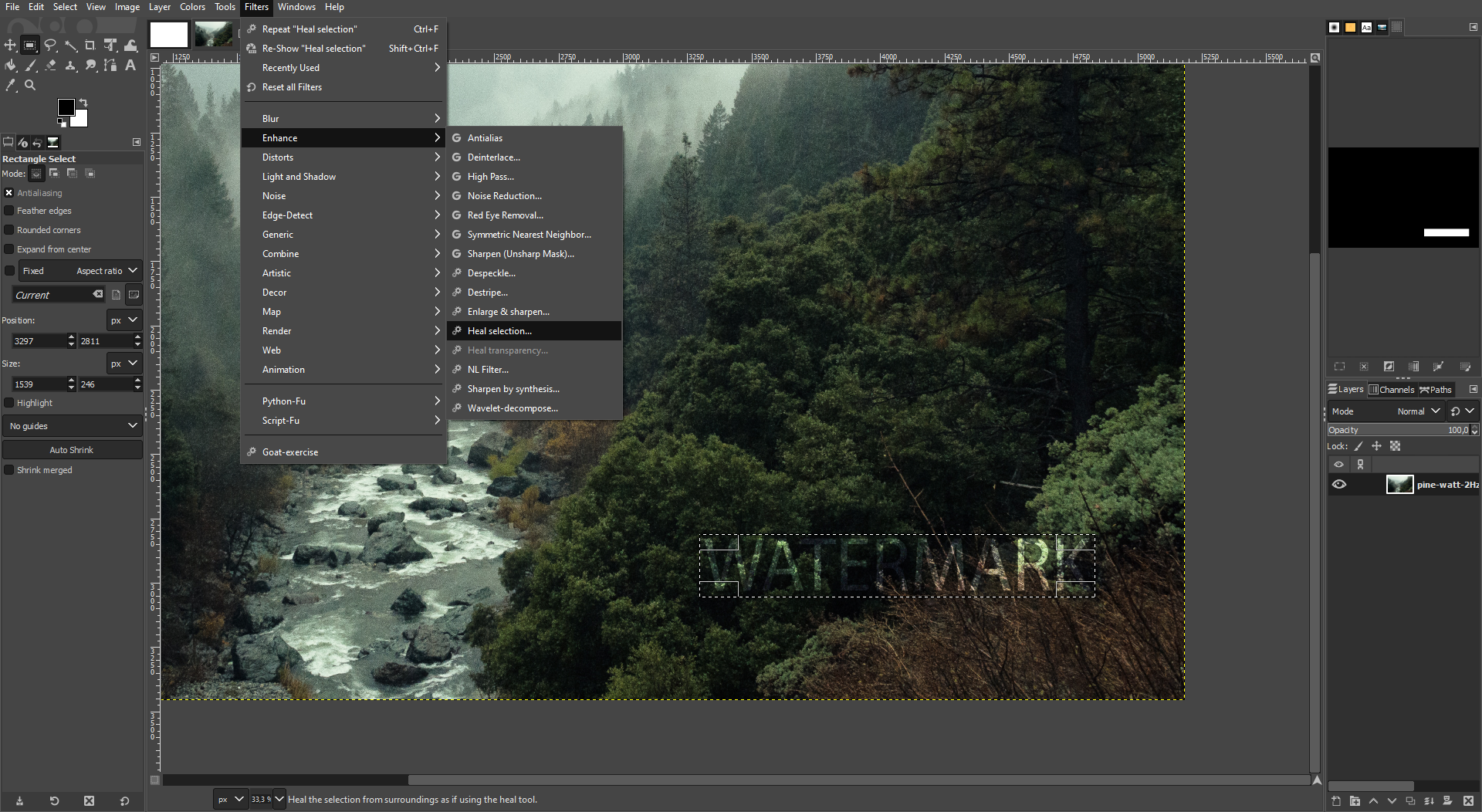1482x812 pixels.
Task: Open the Zoom tool
Action: pos(30,85)
